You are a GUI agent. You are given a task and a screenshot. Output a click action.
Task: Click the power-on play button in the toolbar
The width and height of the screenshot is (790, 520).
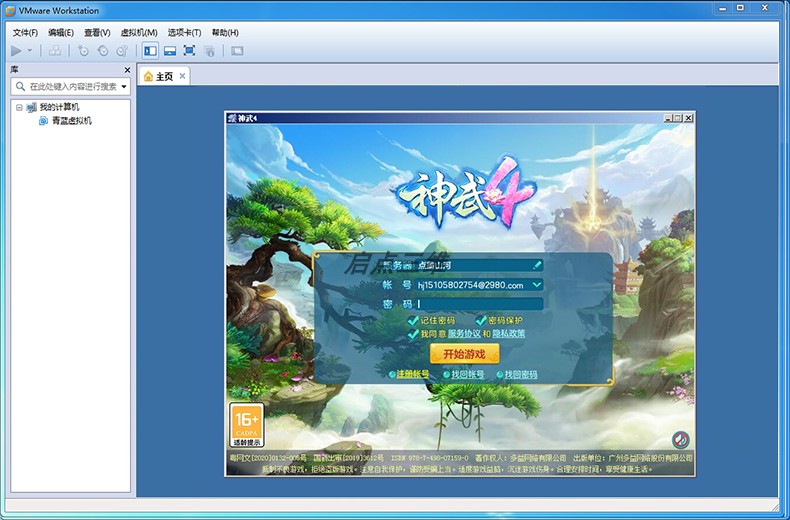(16, 51)
